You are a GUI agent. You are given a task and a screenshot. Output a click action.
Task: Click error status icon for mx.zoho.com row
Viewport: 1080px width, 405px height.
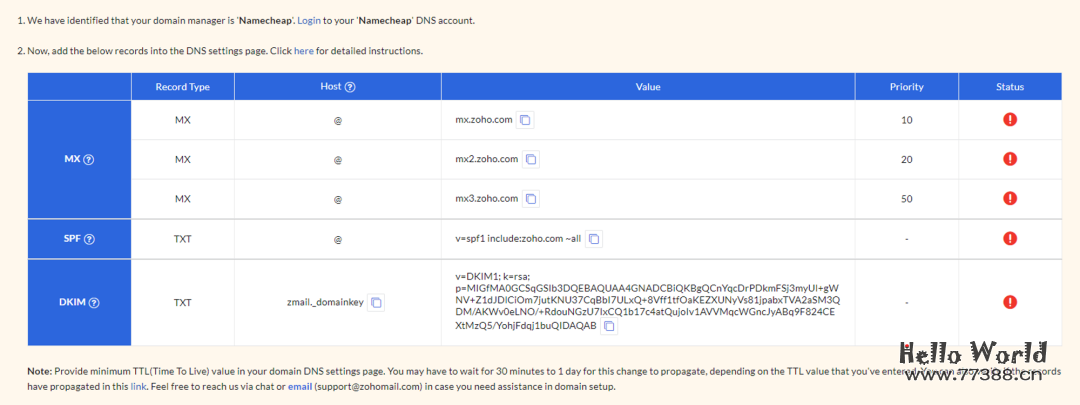tap(1009, 120)
